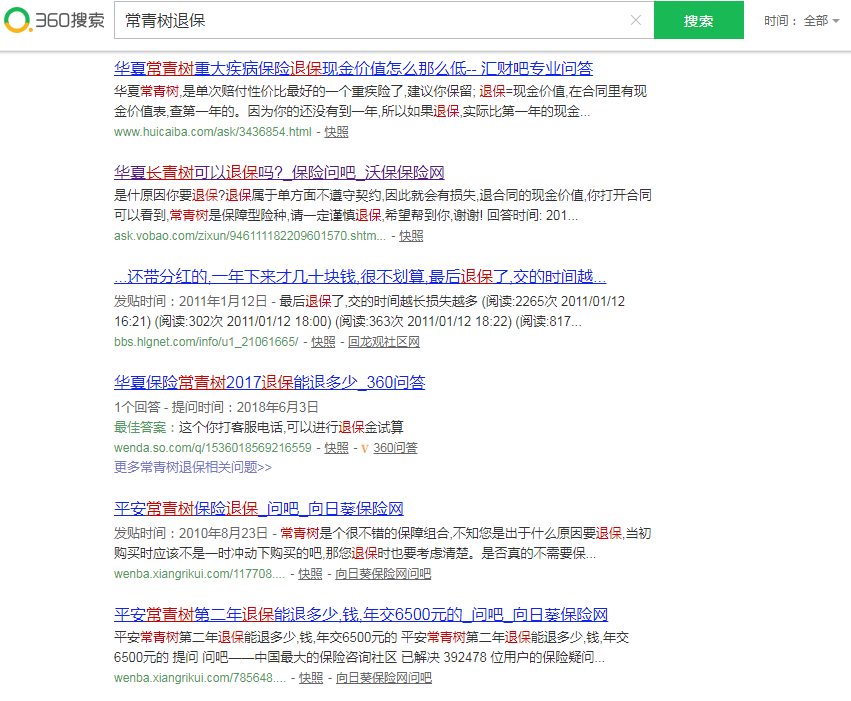Open result 华夏保险常青树2017退保能退多少_360问答
This screenshot has width=851, height=701.
click(270, 383)
